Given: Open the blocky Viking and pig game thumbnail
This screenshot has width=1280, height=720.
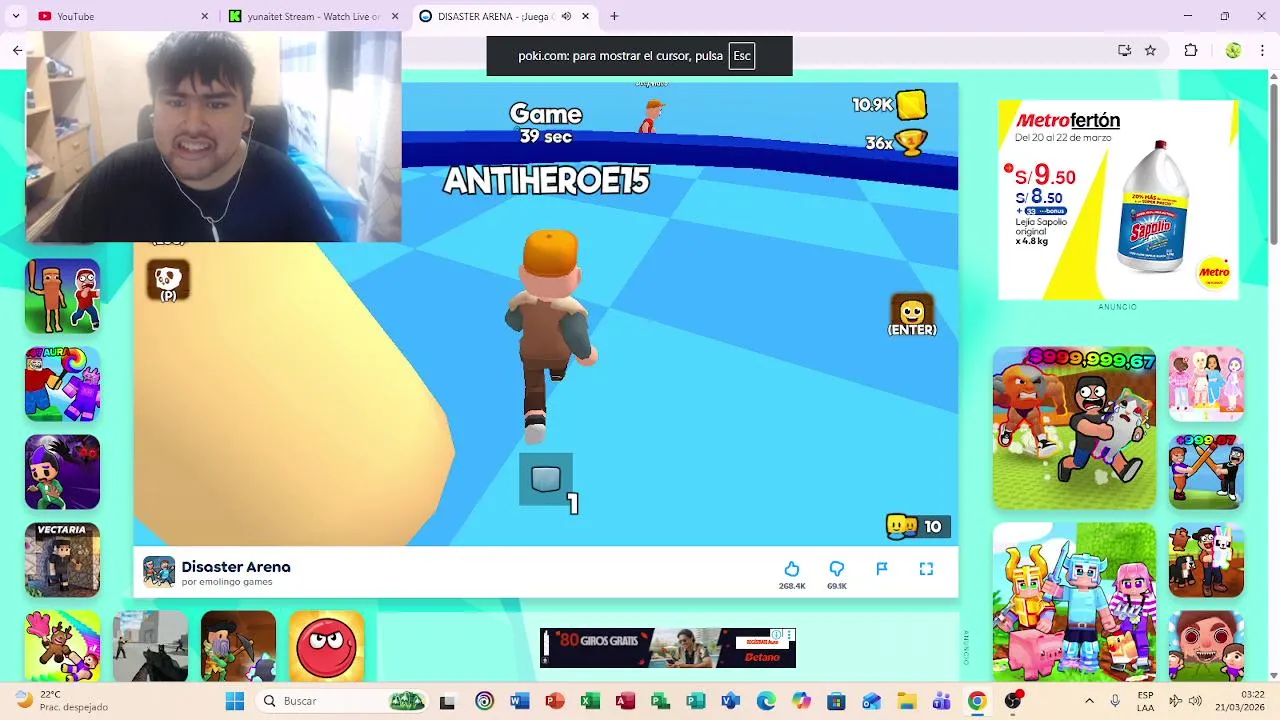Looking at the screenshot, I should [1074, 602].
